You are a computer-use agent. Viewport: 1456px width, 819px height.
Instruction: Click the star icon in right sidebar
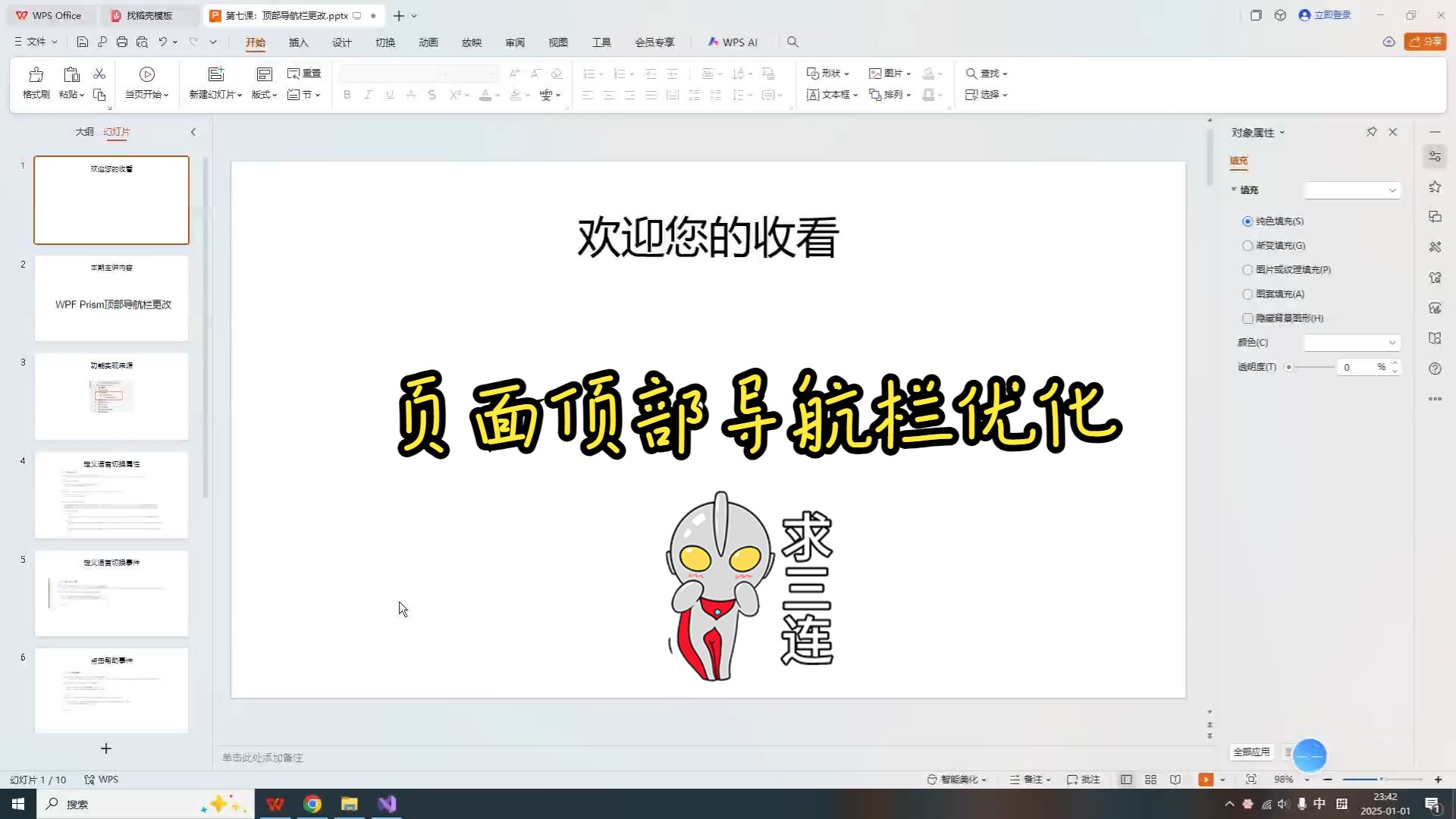(1435, 187)
